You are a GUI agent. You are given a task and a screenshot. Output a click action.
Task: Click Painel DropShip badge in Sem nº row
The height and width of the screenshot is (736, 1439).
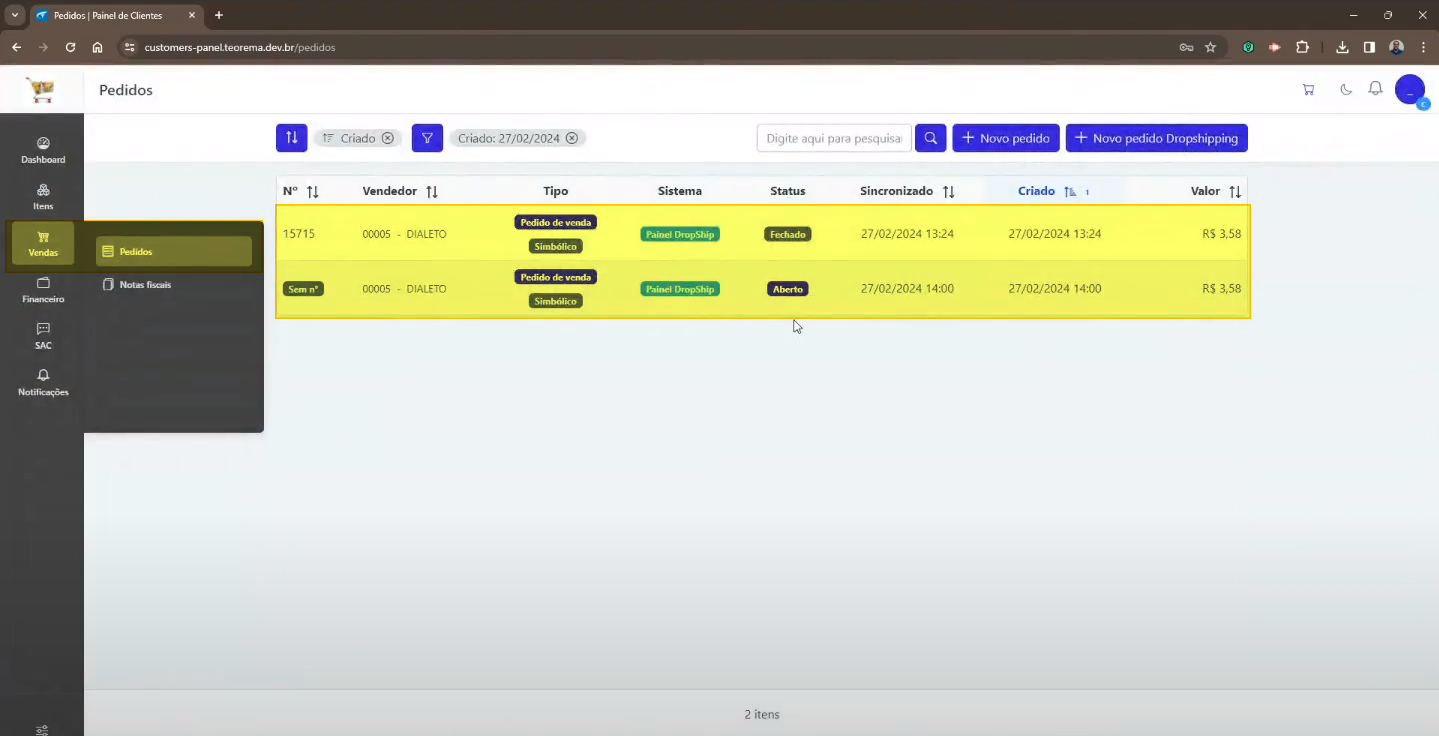click(680, 289)
